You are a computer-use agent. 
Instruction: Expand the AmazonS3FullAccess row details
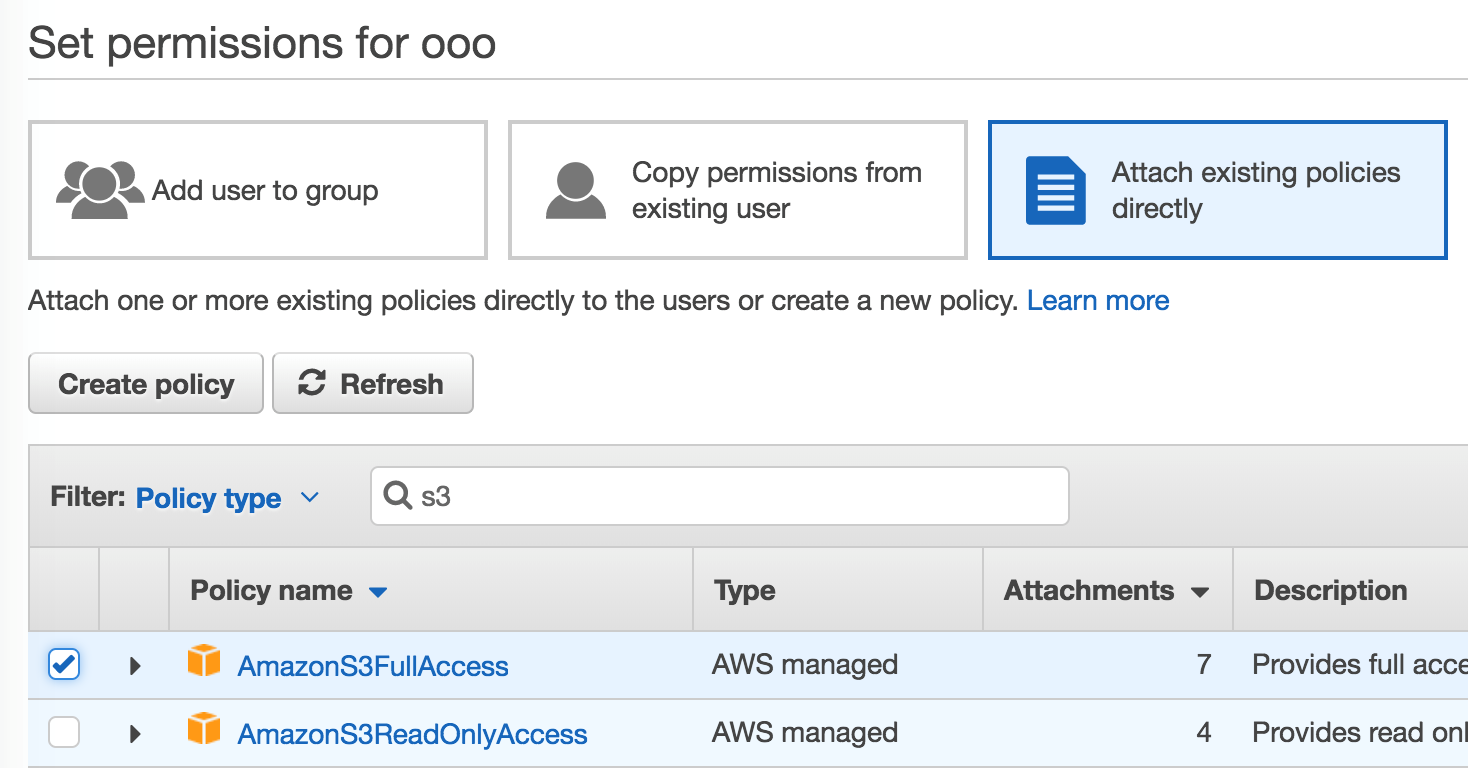click(135, 666)
